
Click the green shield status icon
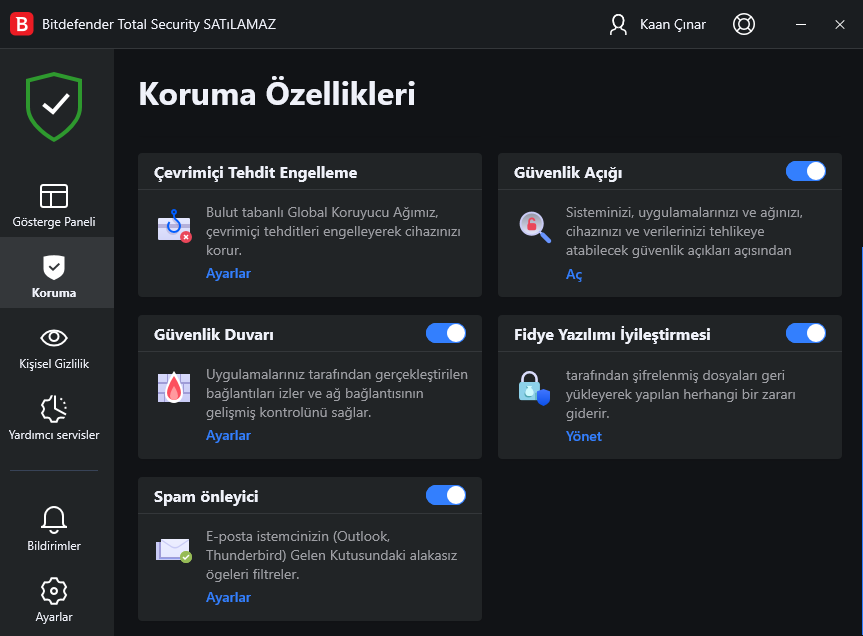pos(54,106)
